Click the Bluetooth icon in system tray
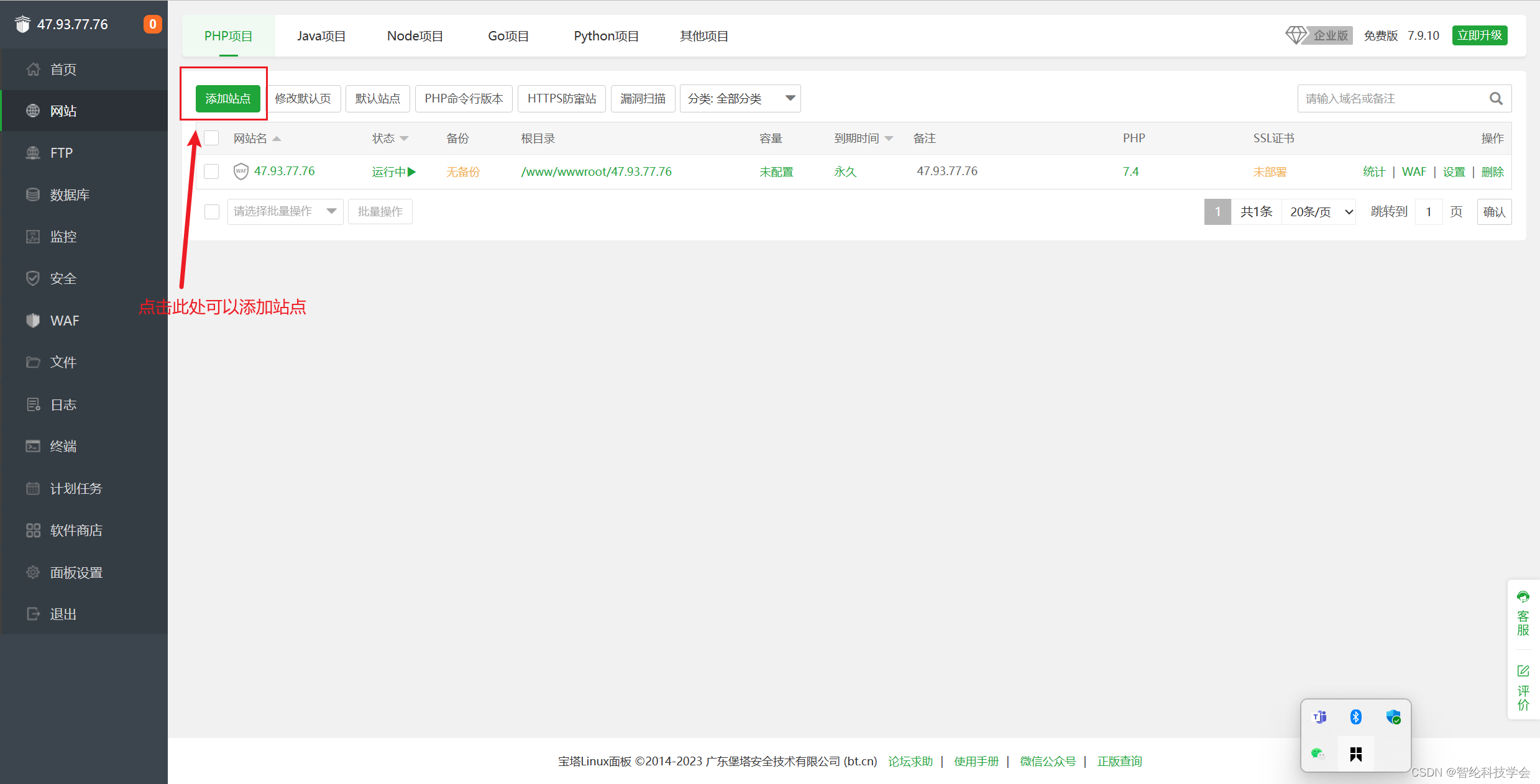Screen dimensions: 1540x784 (1355, 717)
